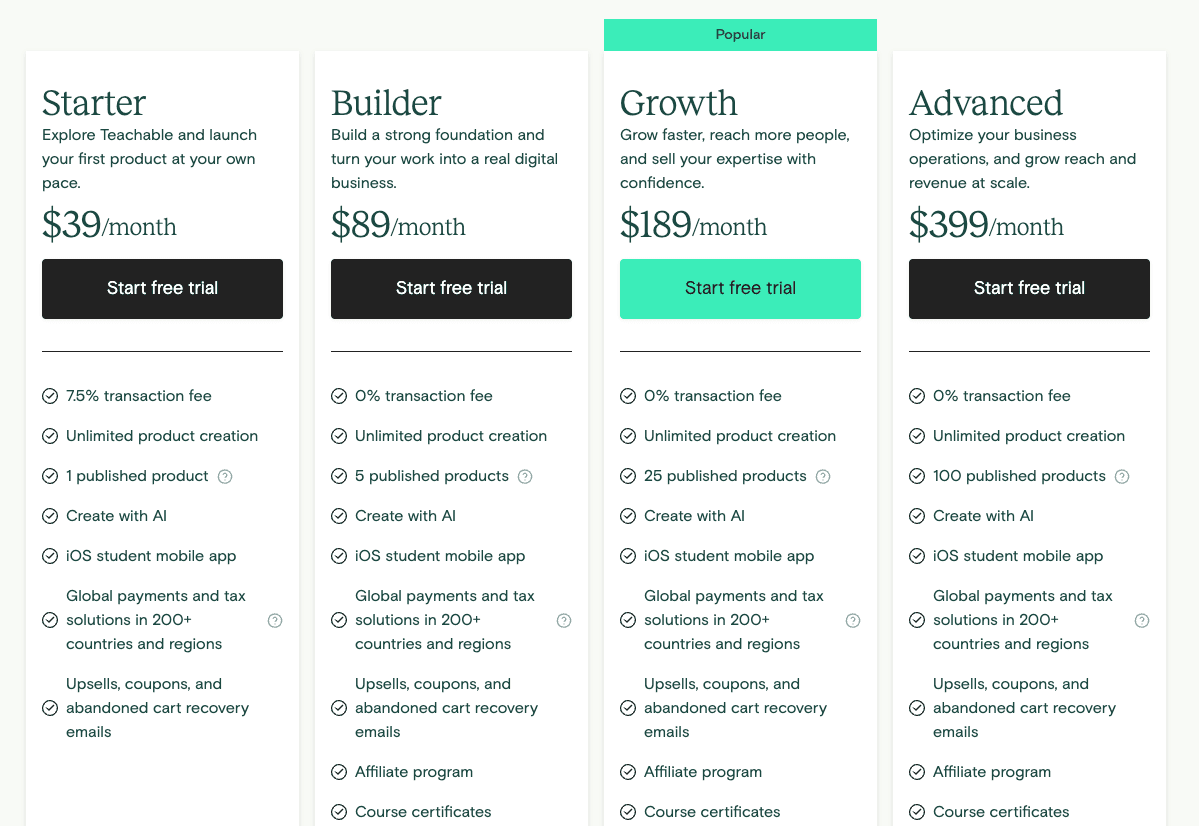This screenshot has height=826, width=1199.
Task: Click the checkmark by Growth's Create with AI
Action: [x=628, y=516]
